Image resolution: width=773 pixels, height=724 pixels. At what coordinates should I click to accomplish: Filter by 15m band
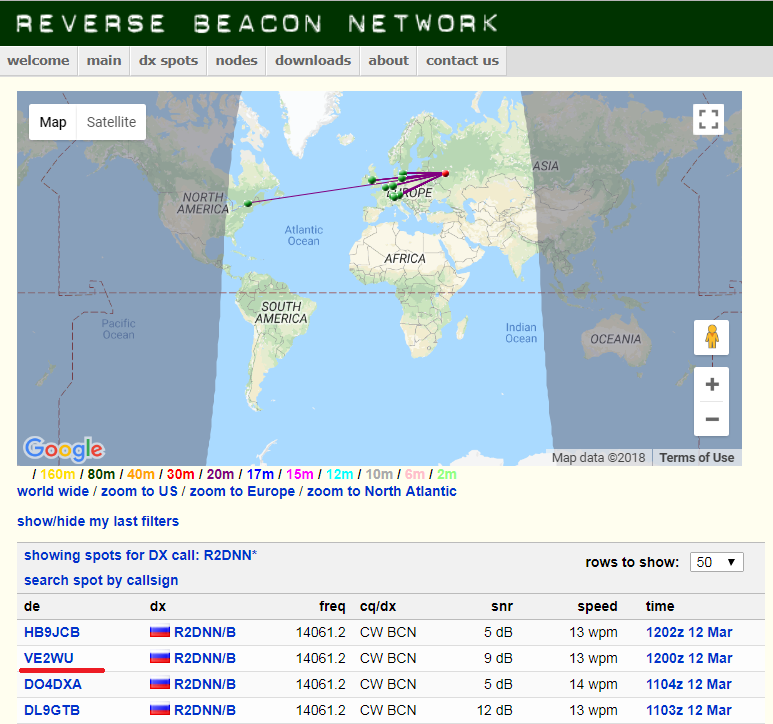pos(300,474)
